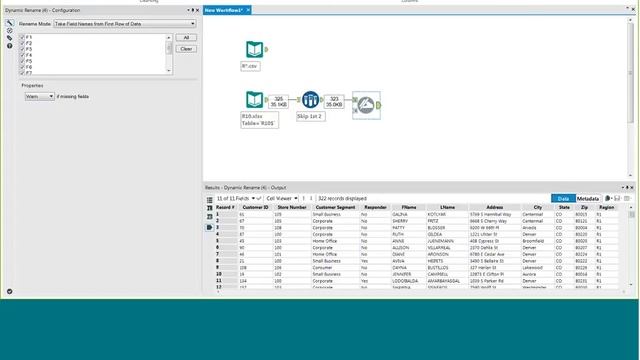The image size is (640, 360).
Task: Click the Results grid vertical scrollbar
Action: pyautogui.click(x=632, y=214)
